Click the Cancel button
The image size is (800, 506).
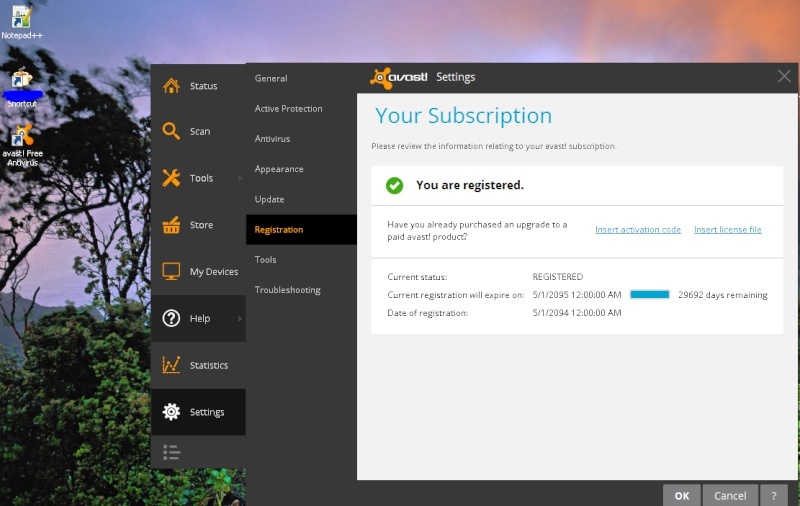[x=730, y=495]
